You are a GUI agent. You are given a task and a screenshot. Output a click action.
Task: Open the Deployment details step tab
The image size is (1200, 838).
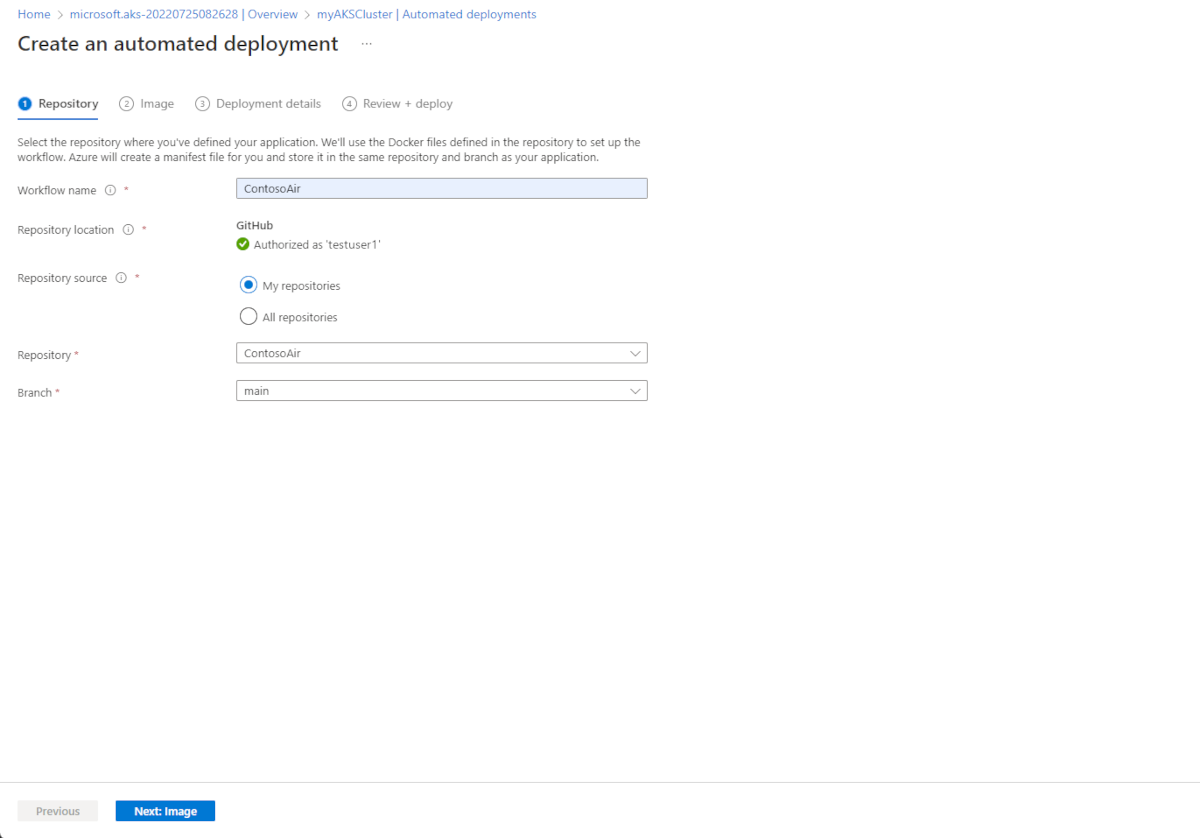258,104
